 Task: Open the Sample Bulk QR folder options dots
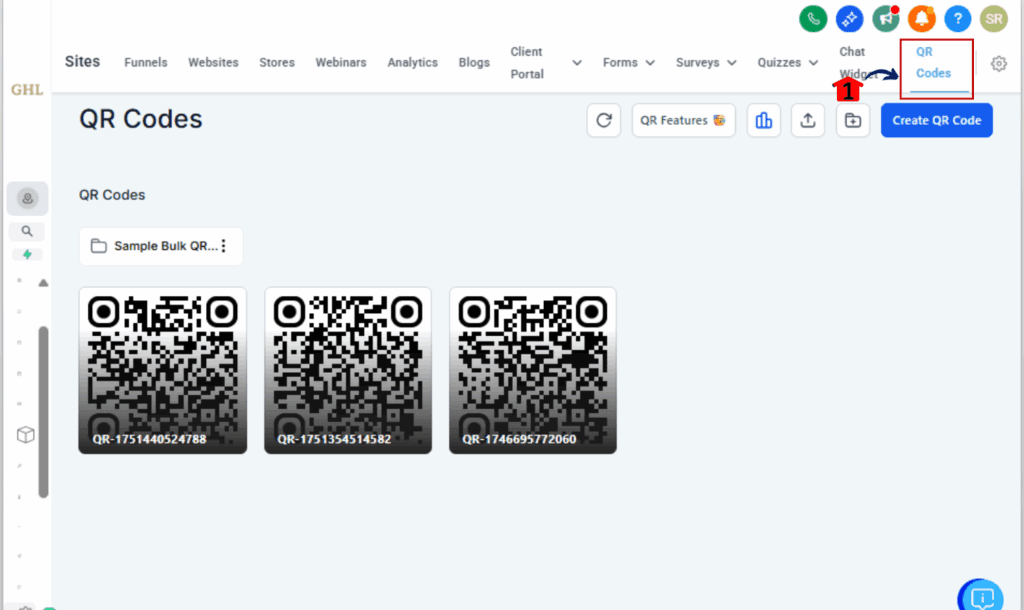click(x=224, y=246)
